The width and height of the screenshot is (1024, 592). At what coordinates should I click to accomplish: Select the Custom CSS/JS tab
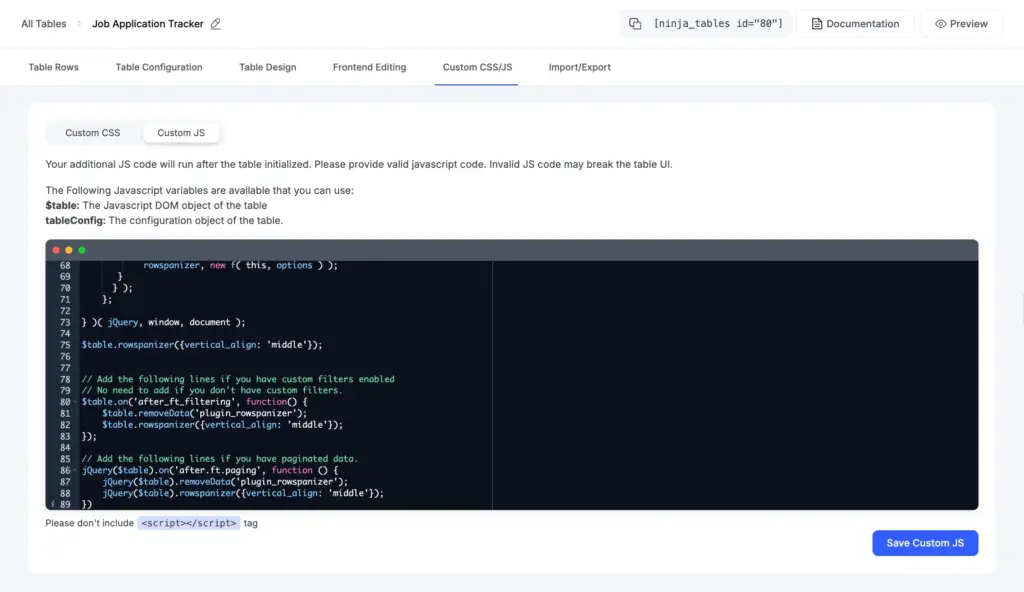click(477, 67)
